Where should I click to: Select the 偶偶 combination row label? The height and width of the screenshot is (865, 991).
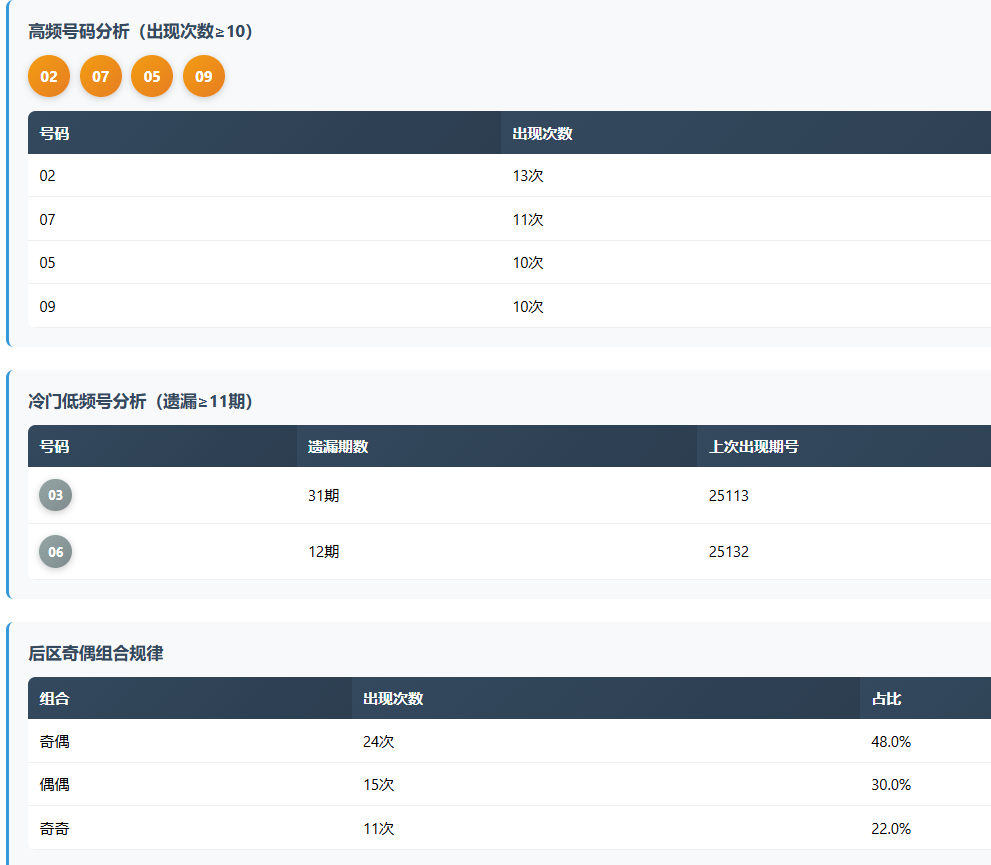tap(54, 785)
